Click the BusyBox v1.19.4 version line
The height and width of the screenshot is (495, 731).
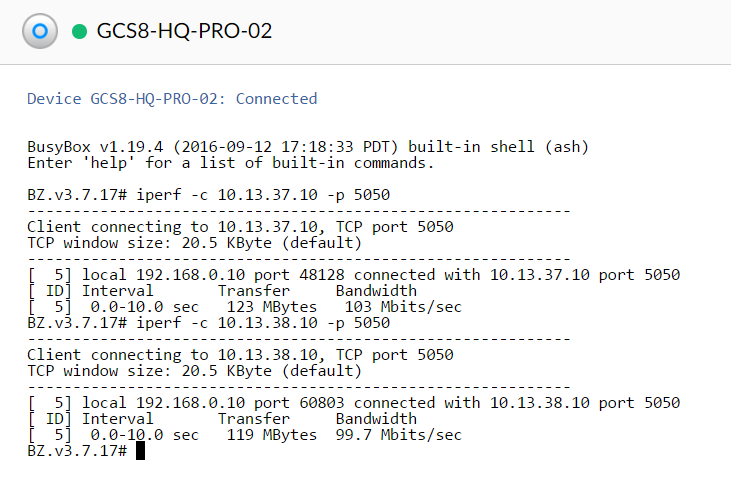(x=308, y=147)
